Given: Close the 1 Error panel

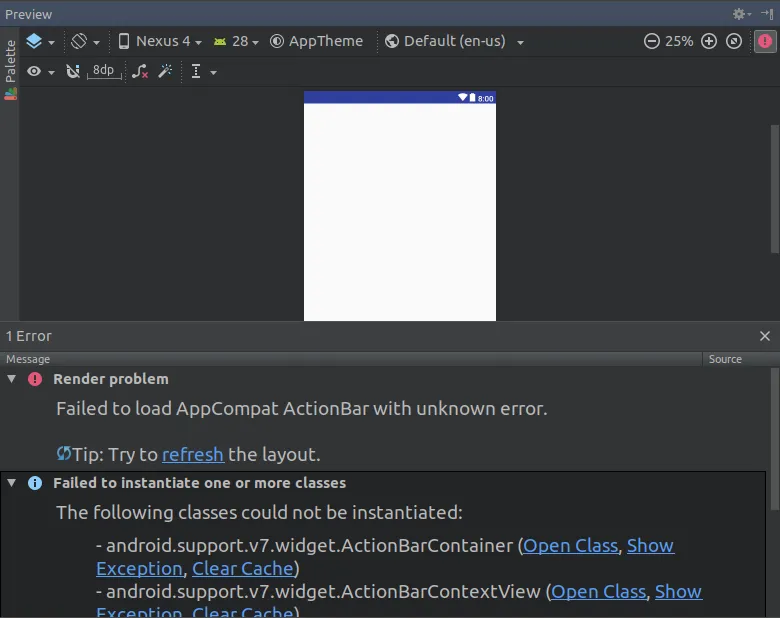Looking at the screenshot, I should click(765, 336).
